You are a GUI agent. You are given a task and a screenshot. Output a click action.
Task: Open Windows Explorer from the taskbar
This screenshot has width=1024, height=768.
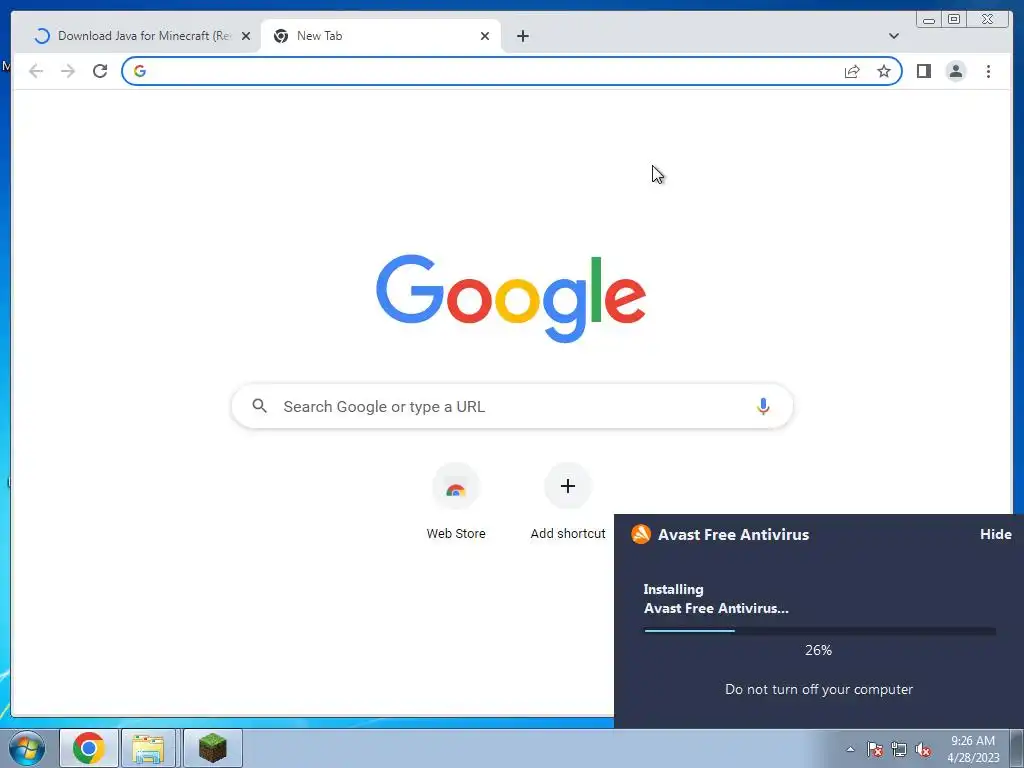point(148,748)
